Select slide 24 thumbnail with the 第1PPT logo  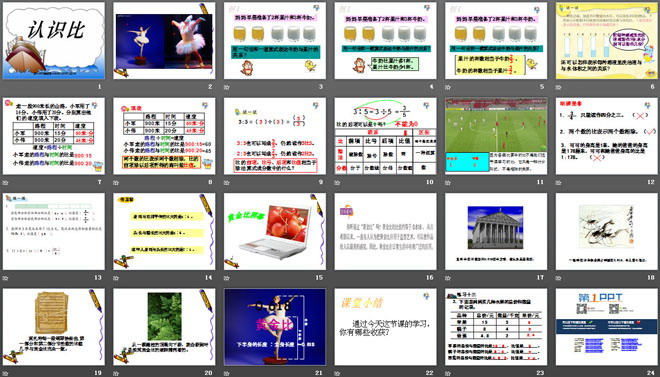point(607,327)
